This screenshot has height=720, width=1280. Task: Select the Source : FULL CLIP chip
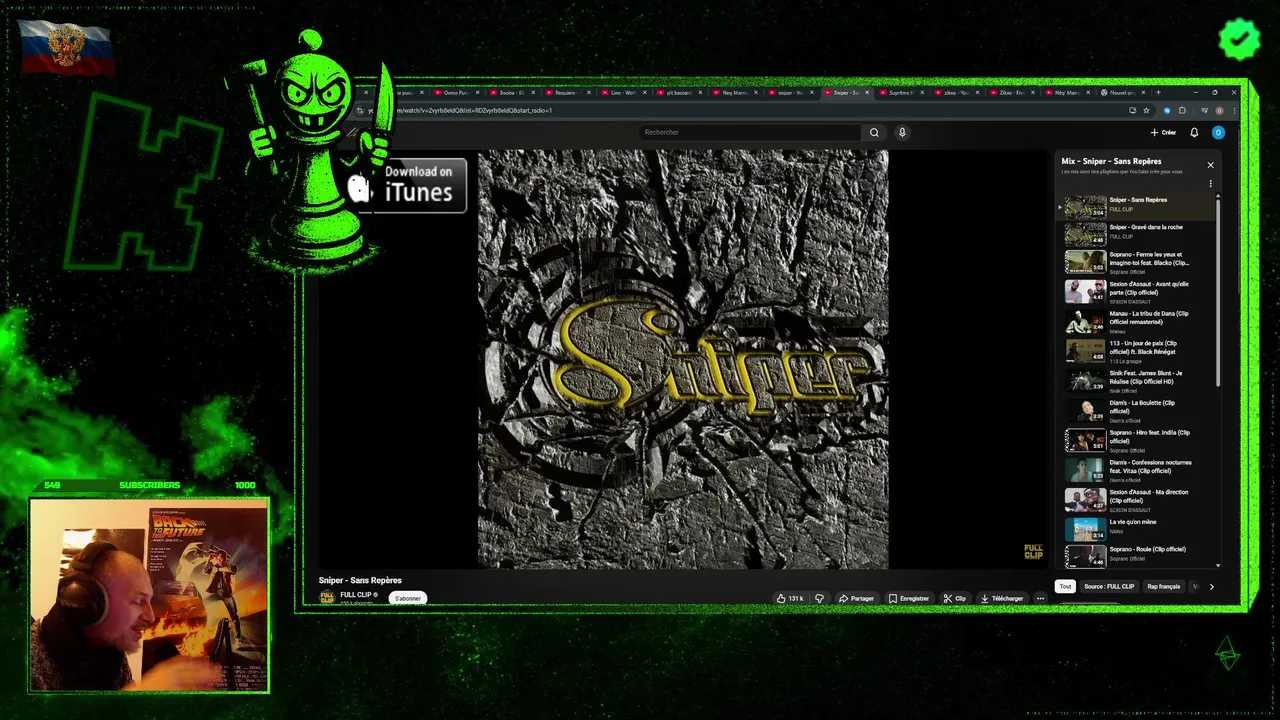[1109, 586]
